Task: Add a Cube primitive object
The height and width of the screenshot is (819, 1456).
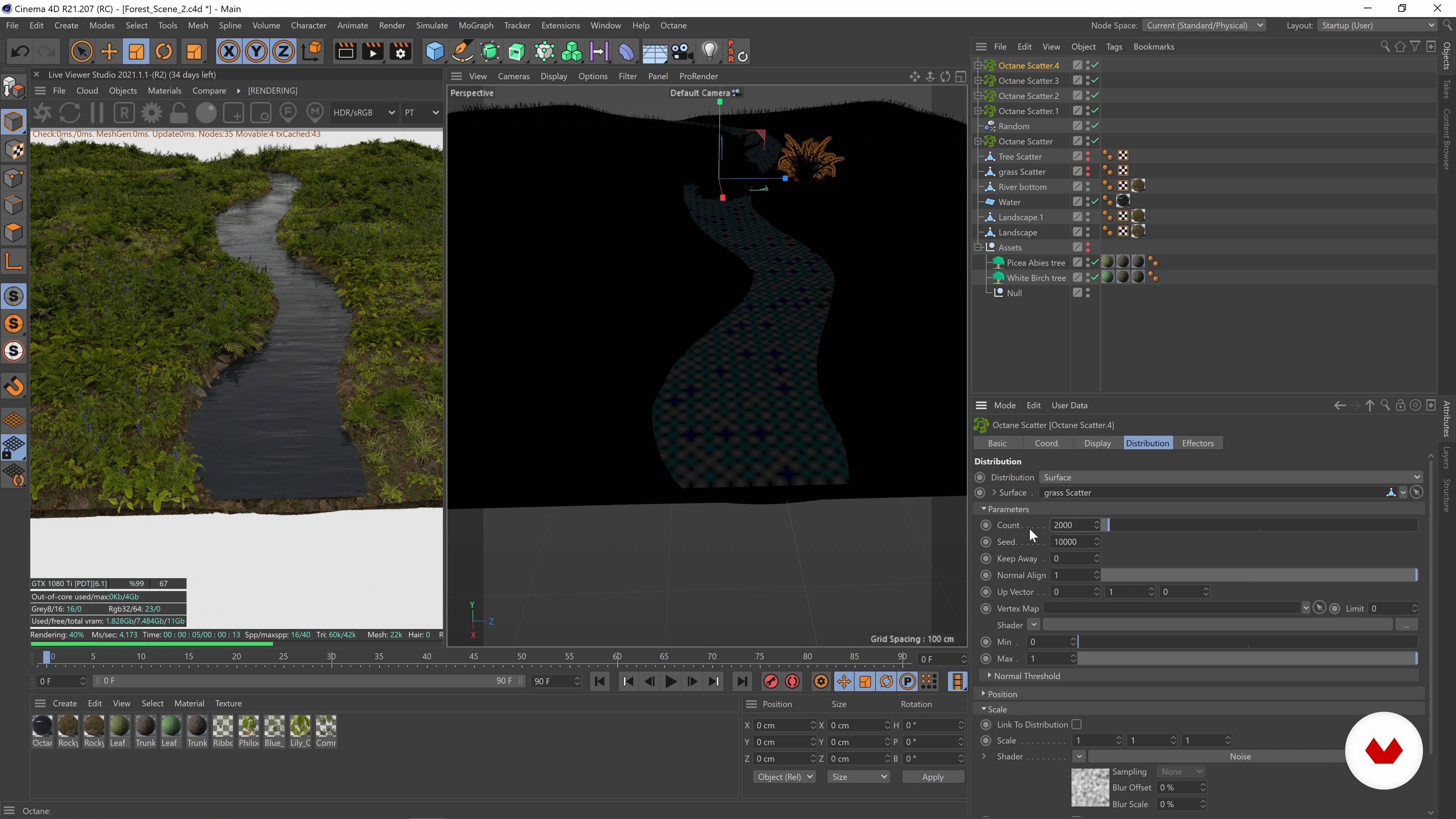Action: 435,52
